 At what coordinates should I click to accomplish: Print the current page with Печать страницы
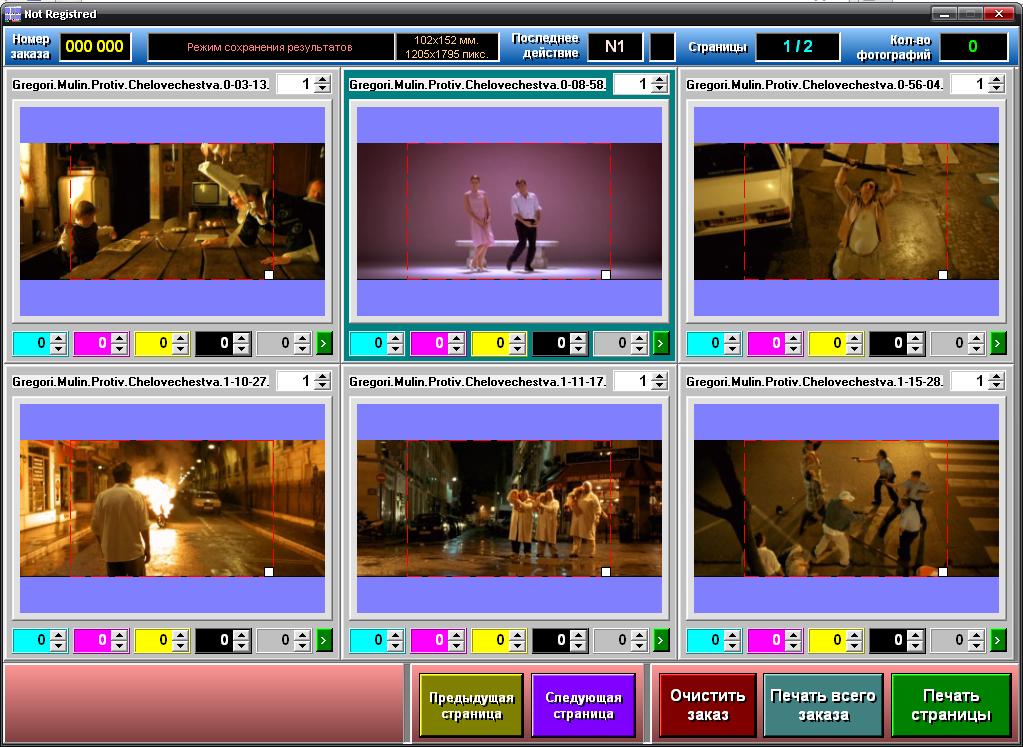click(950, 705)
